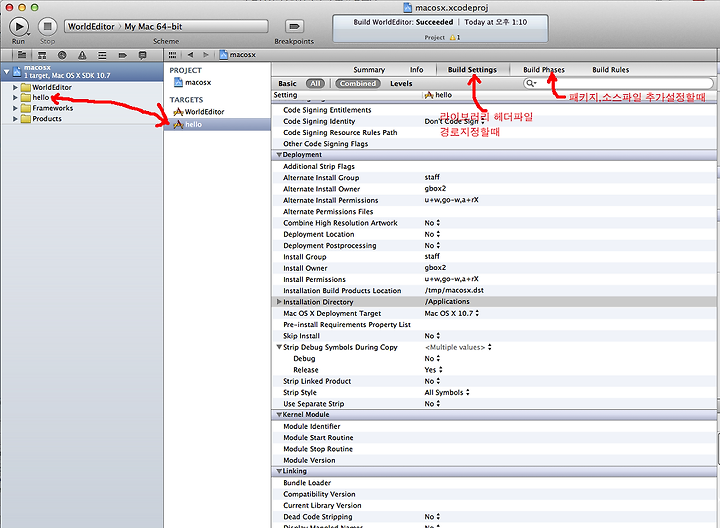Open the Use Separate Strip dropdown
Screen dimensions: 720x528
coord(432,404)
